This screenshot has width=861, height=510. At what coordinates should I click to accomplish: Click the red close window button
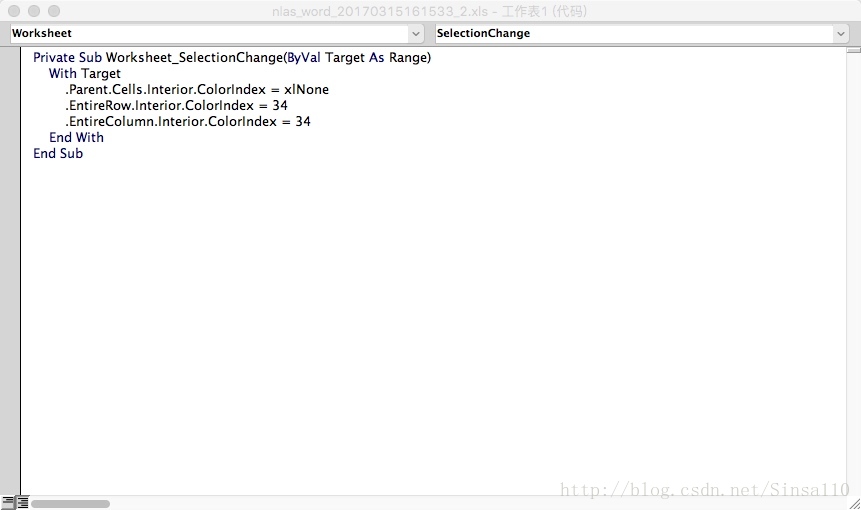(x=14, y=11)
